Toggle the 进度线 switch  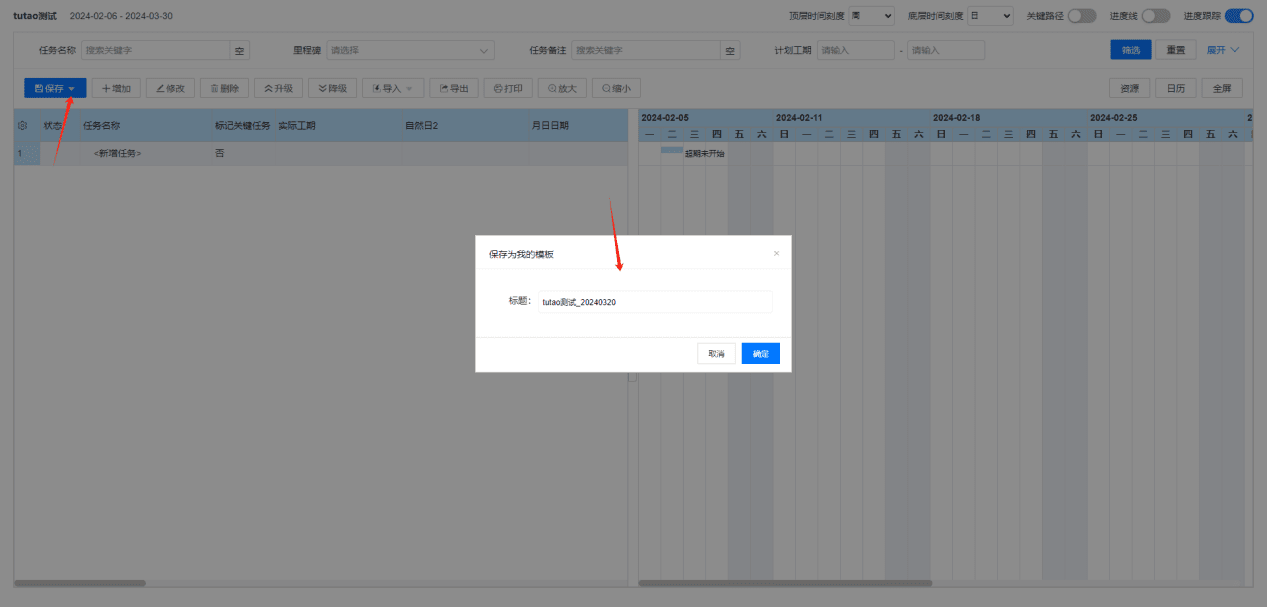point(1156,16)
